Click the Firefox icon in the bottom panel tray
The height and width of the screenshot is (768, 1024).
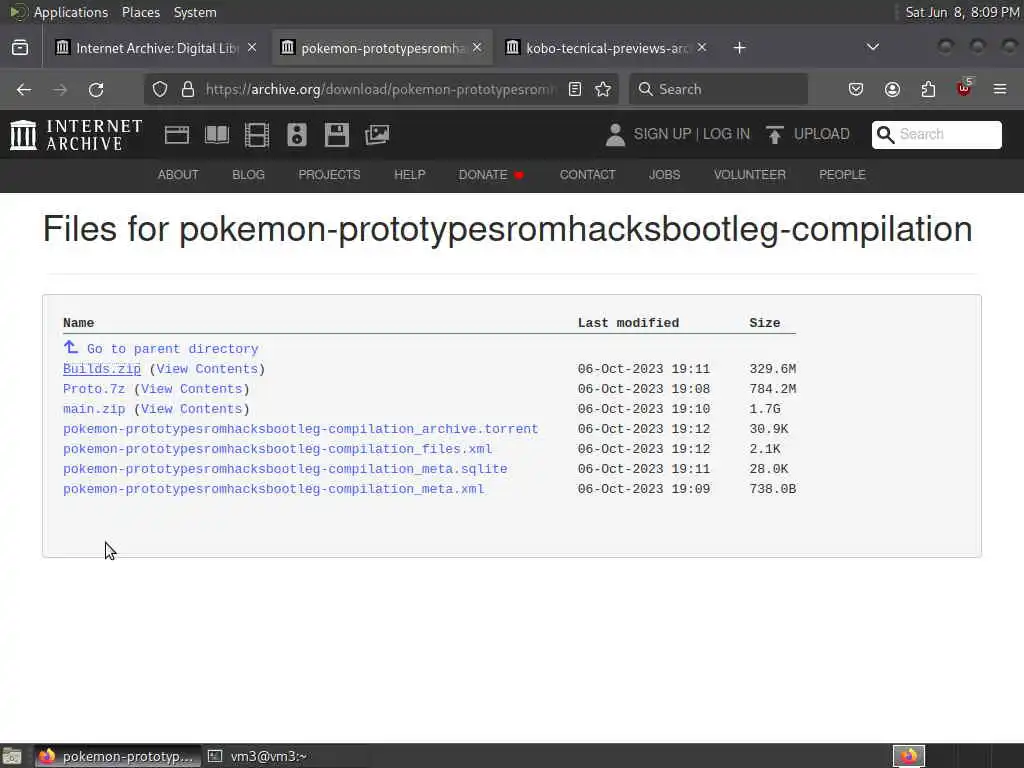909,756
